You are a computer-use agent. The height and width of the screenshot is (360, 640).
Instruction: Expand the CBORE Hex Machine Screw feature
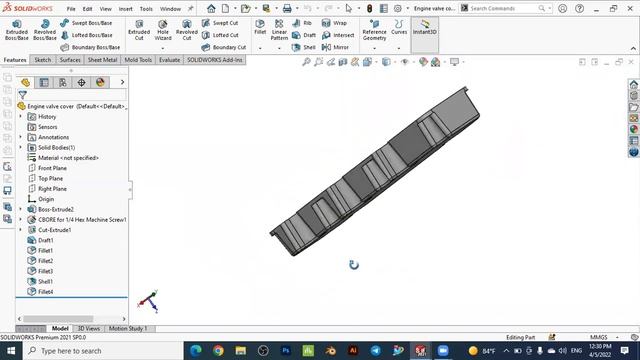(20, 220)
